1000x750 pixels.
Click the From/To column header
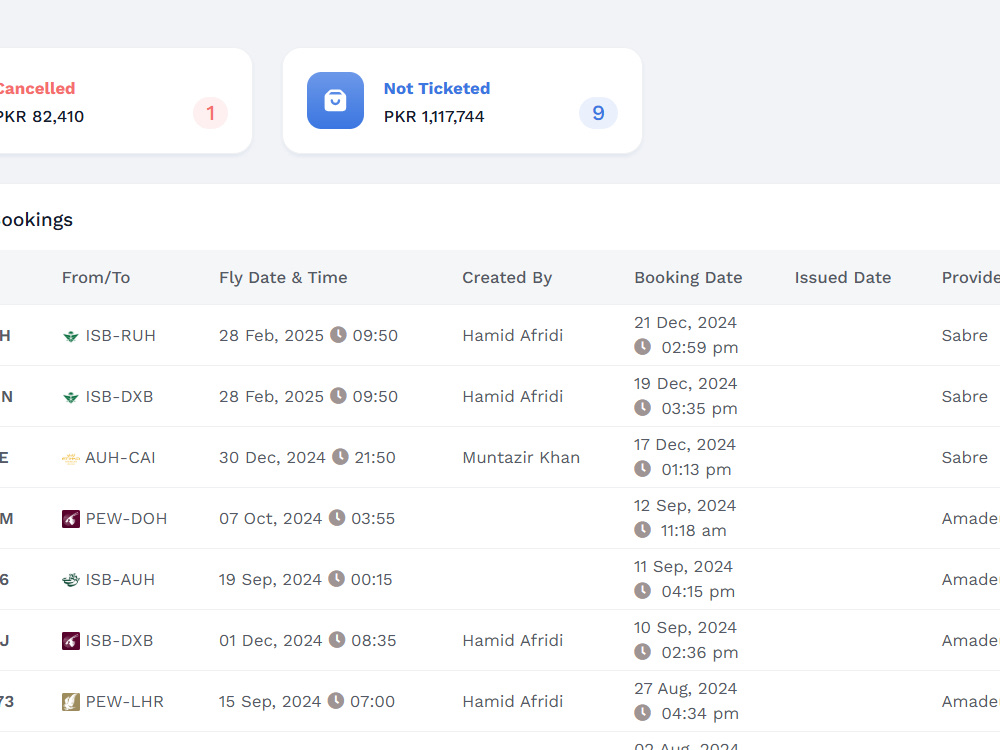point(96,277)
